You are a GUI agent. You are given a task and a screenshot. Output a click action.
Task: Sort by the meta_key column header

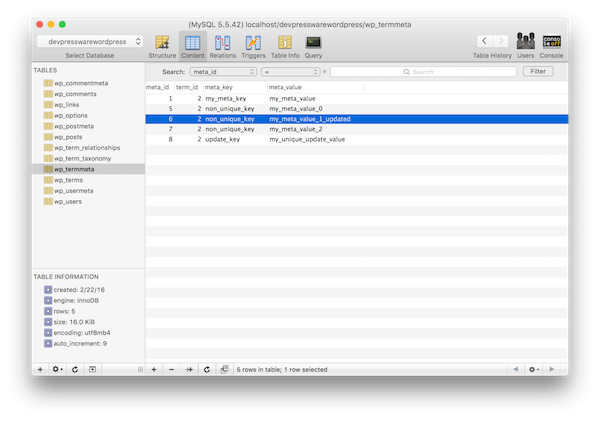point(235,87)
